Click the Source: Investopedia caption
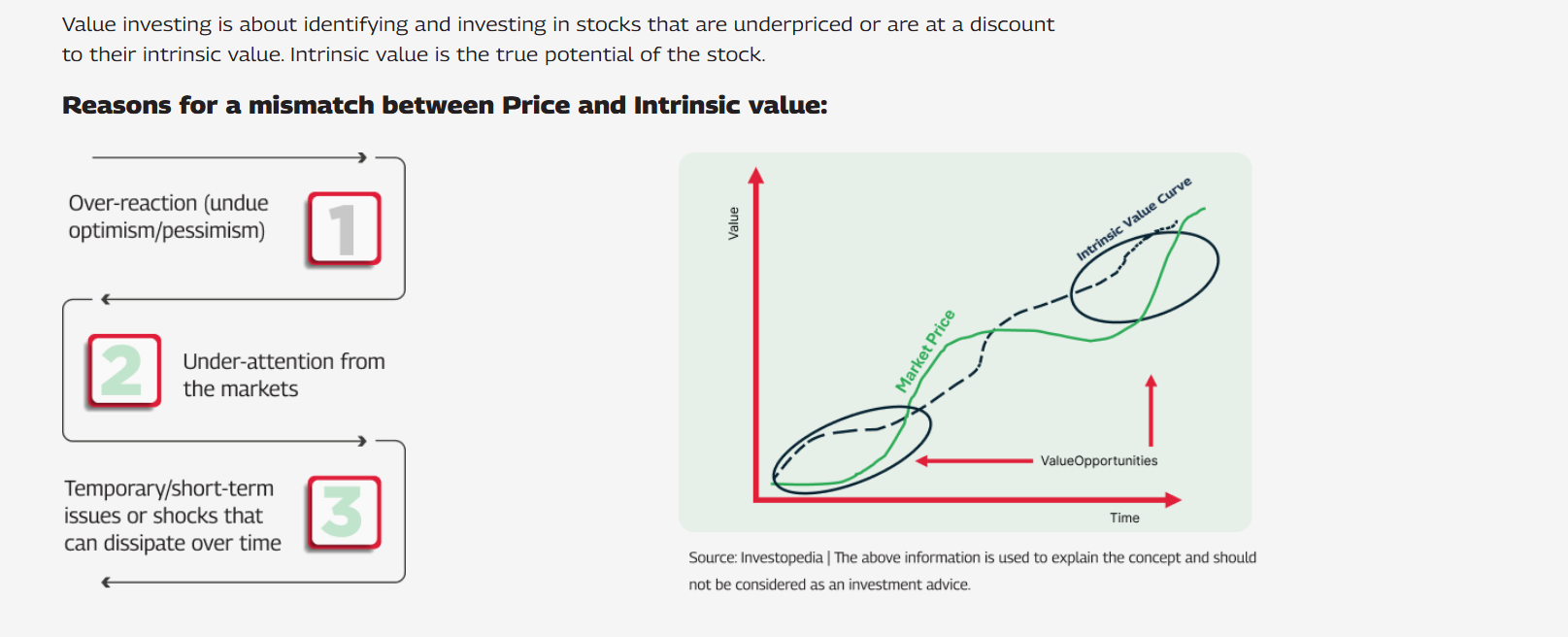The width and height of the screenshot is (1568, 637). (973, 571)
